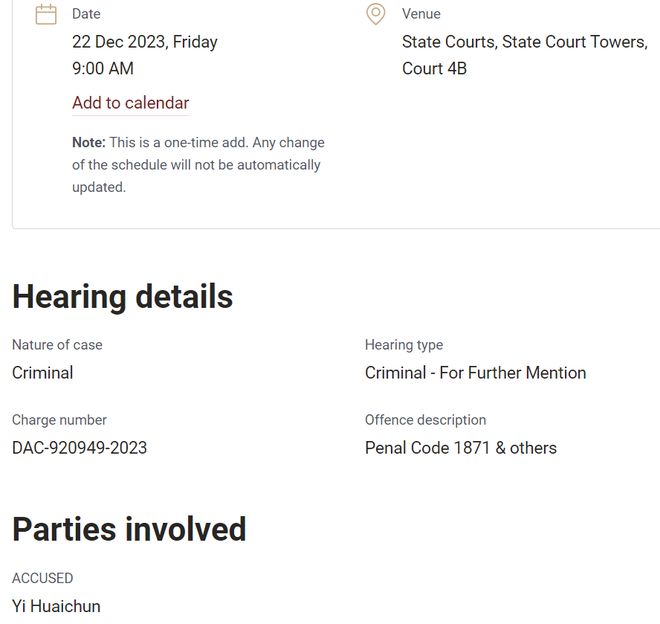
Task: Click the Parties involved heading
Action: pyautogui.click(x=129, y=529)
